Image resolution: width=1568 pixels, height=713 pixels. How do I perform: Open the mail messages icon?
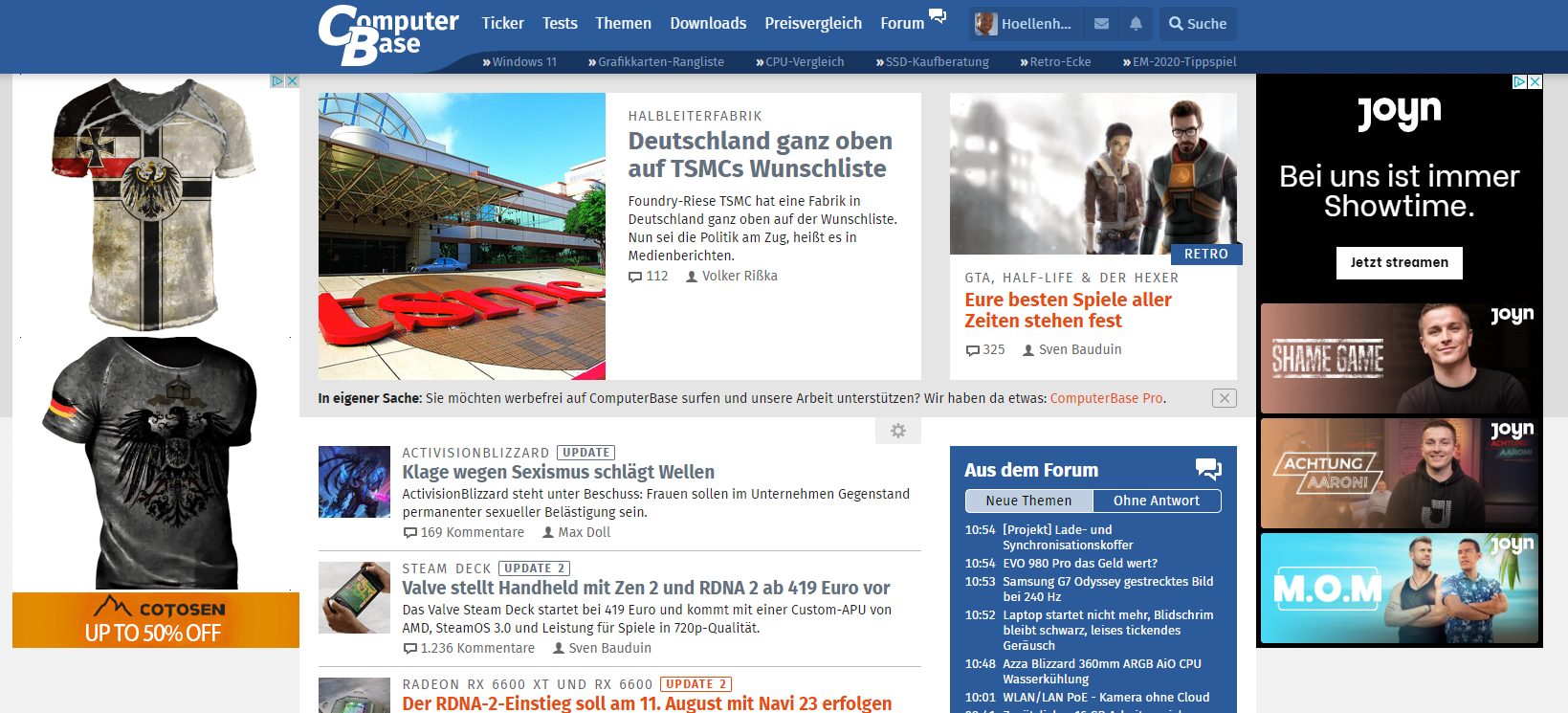pos(1101,24)
